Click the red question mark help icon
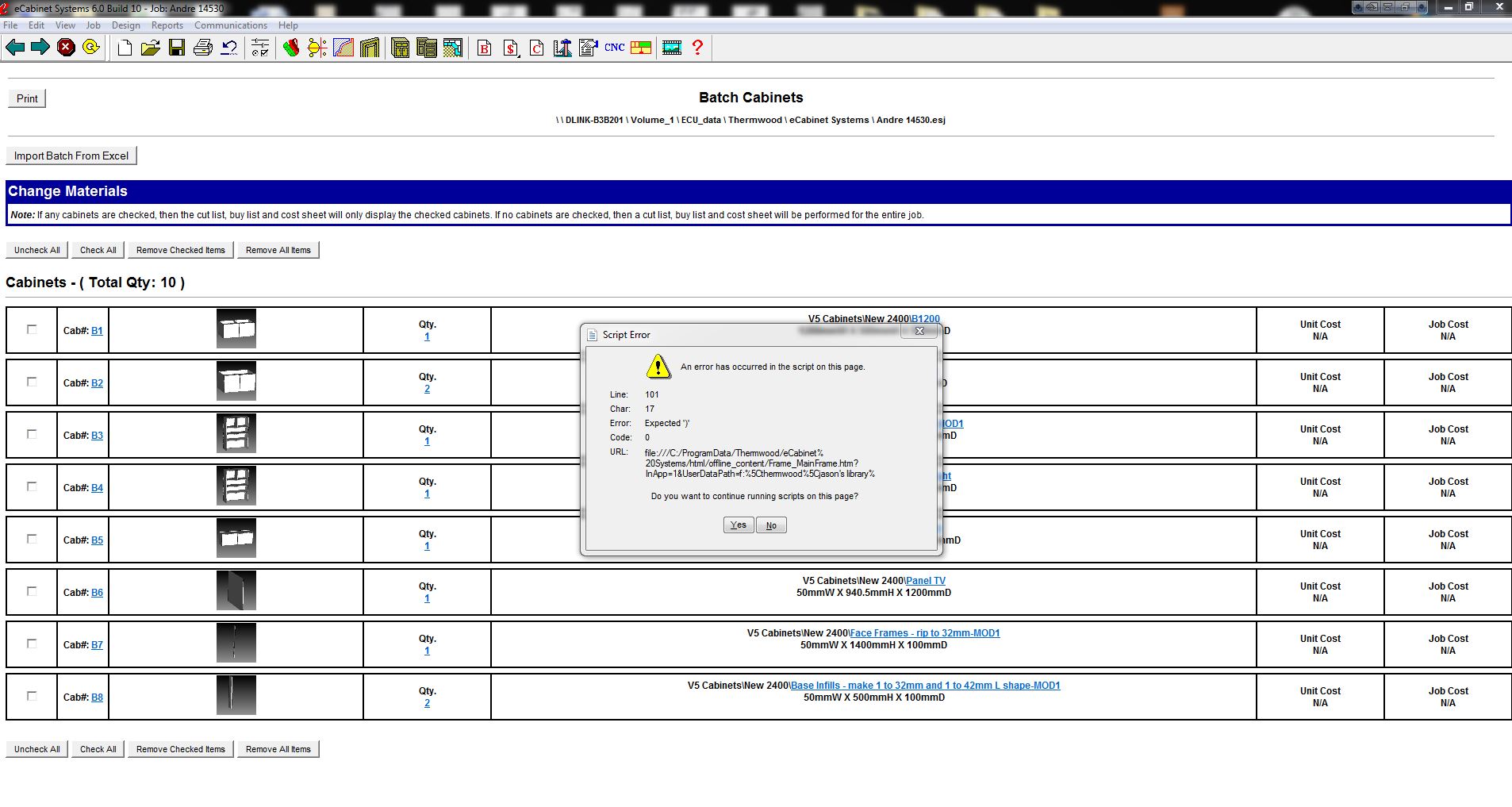The height and width of the screenshot is (807, 1512). pyautogui.click(x=697, y=48)
